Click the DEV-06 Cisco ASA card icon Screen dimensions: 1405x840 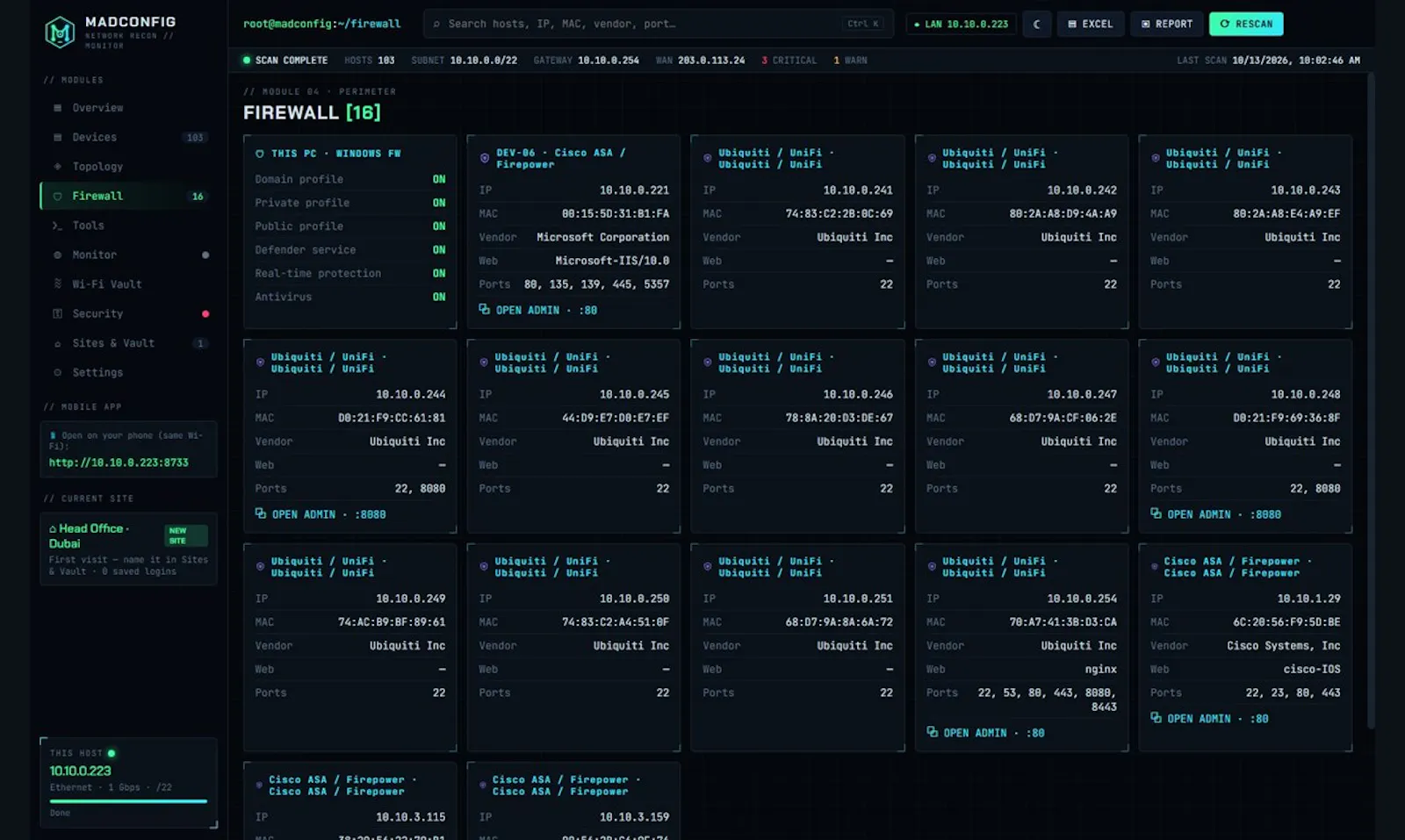coord(485,158)
